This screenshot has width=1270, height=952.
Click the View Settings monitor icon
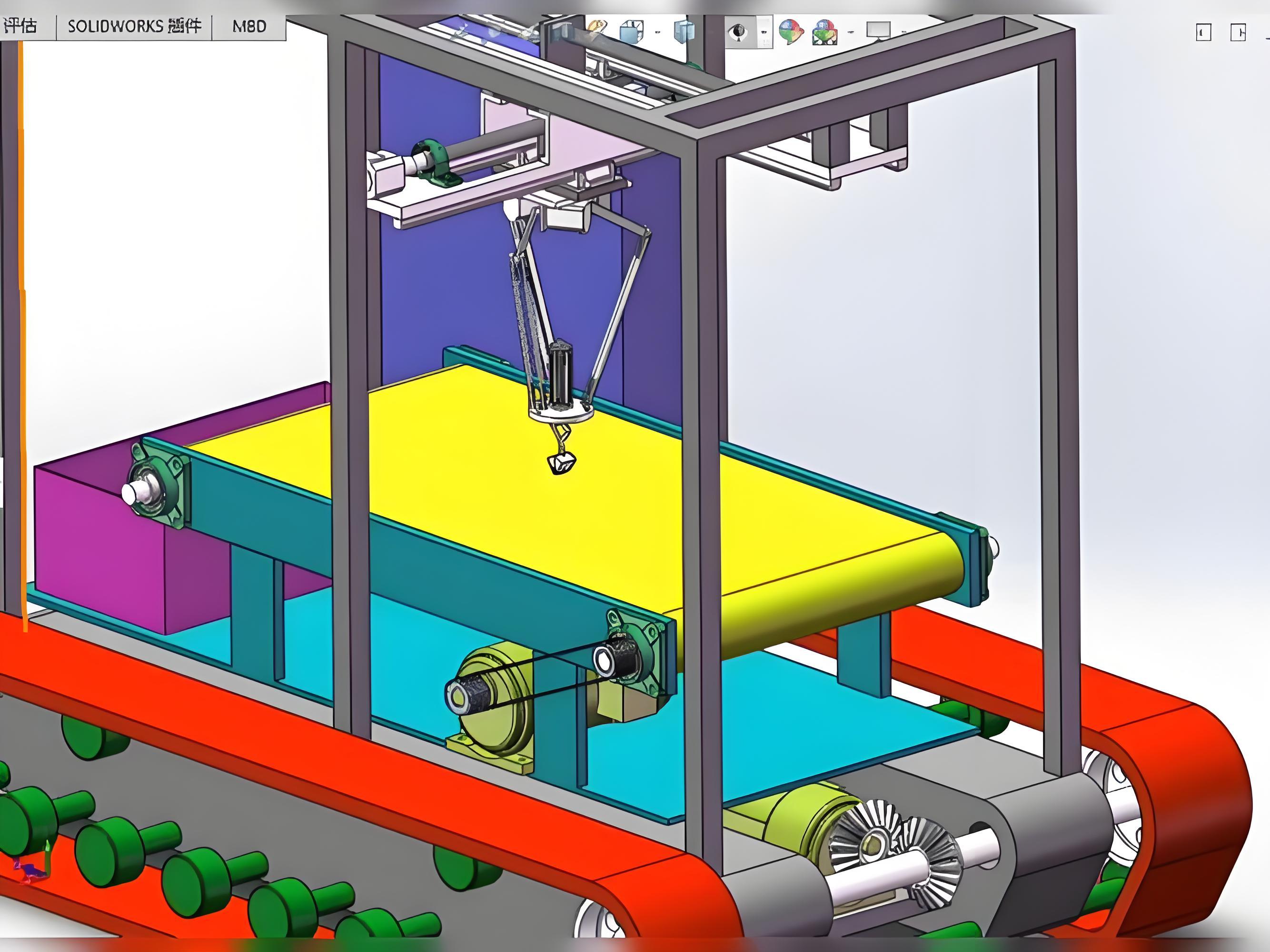[878, 30]
